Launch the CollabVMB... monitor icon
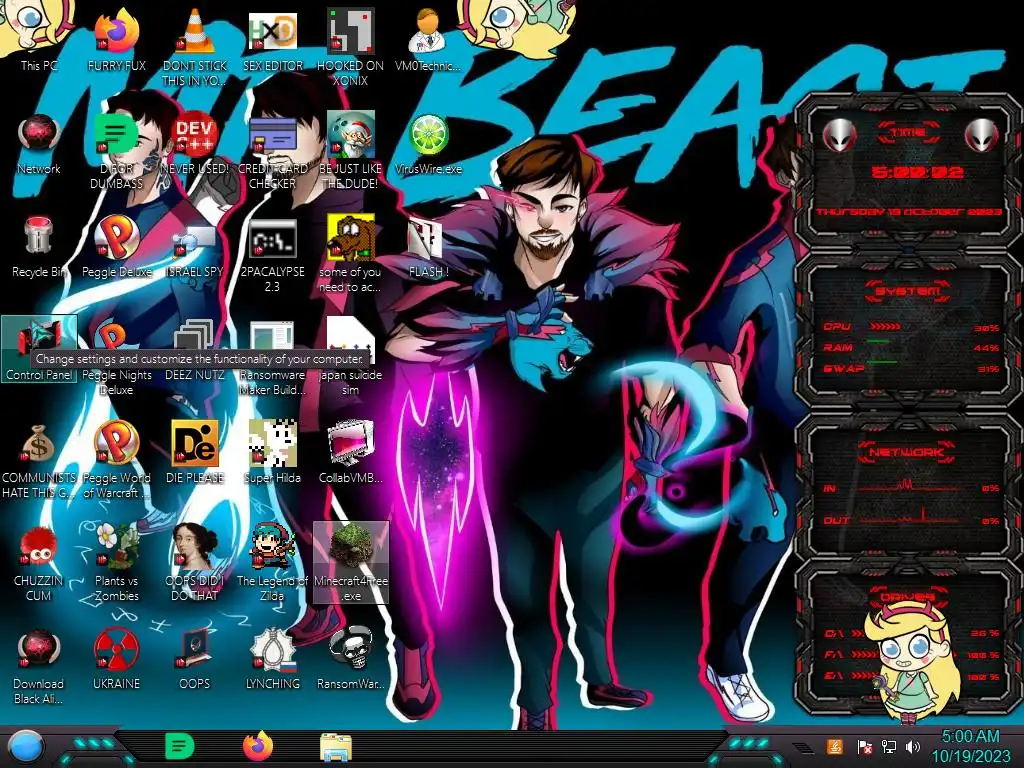 [x=351, y=451]
